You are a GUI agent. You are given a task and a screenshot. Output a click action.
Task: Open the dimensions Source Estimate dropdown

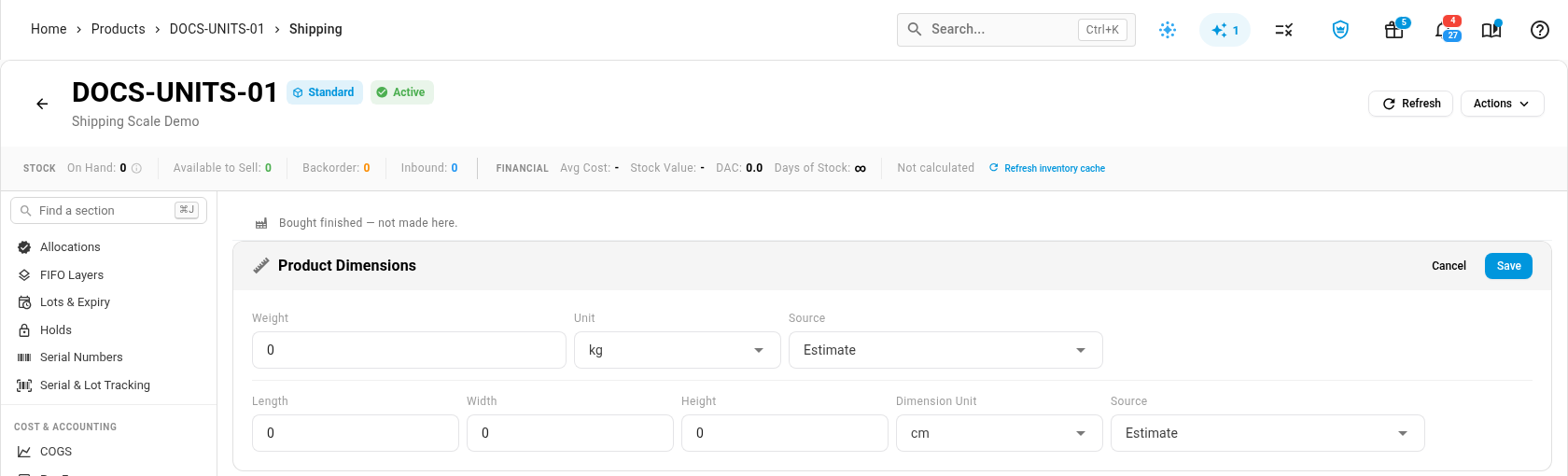[x=1267, y=433]
